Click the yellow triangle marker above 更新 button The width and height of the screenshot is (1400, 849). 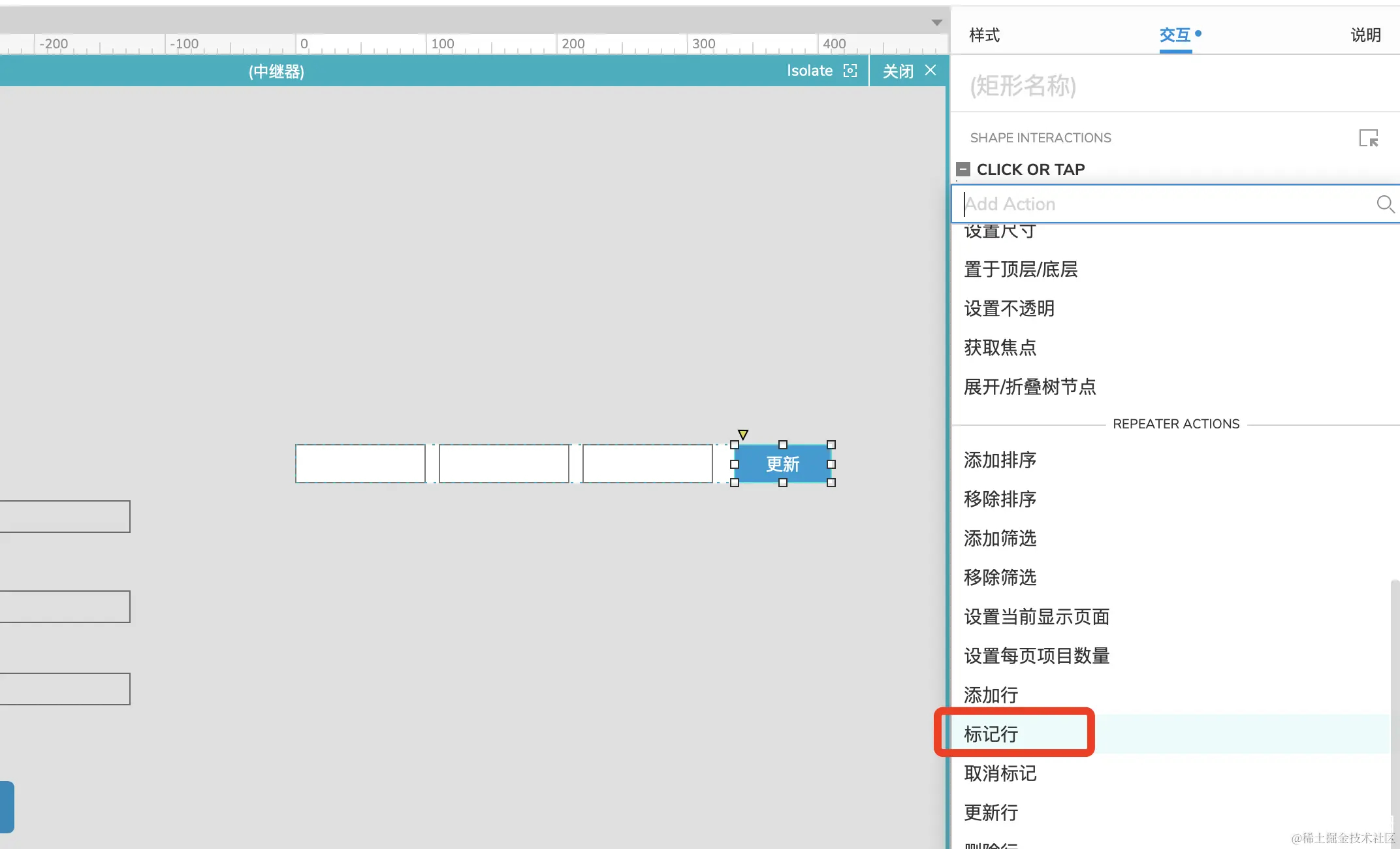coord(742,434)
